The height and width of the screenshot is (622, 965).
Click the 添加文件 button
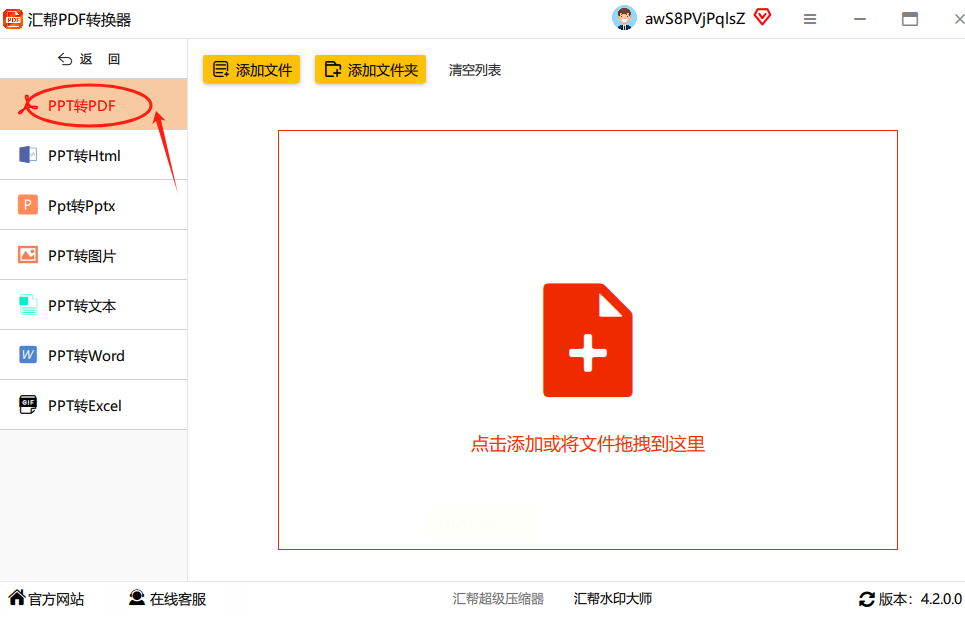[x=252, y=70]
